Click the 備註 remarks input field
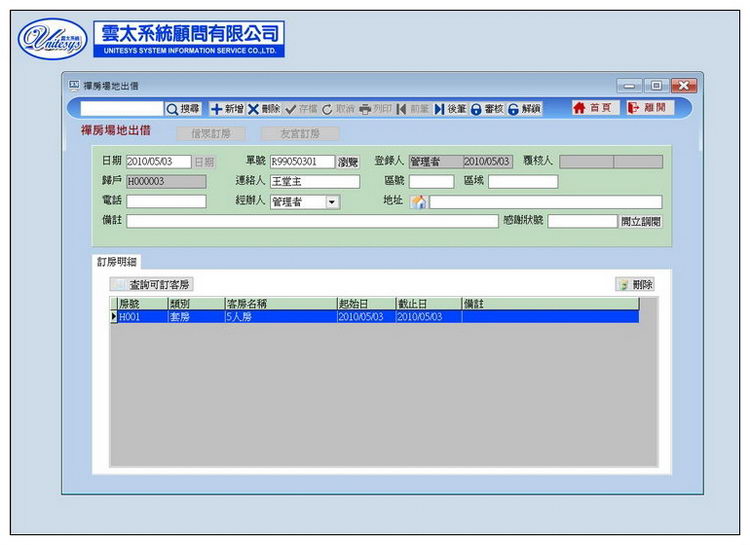 pos(311,221)
